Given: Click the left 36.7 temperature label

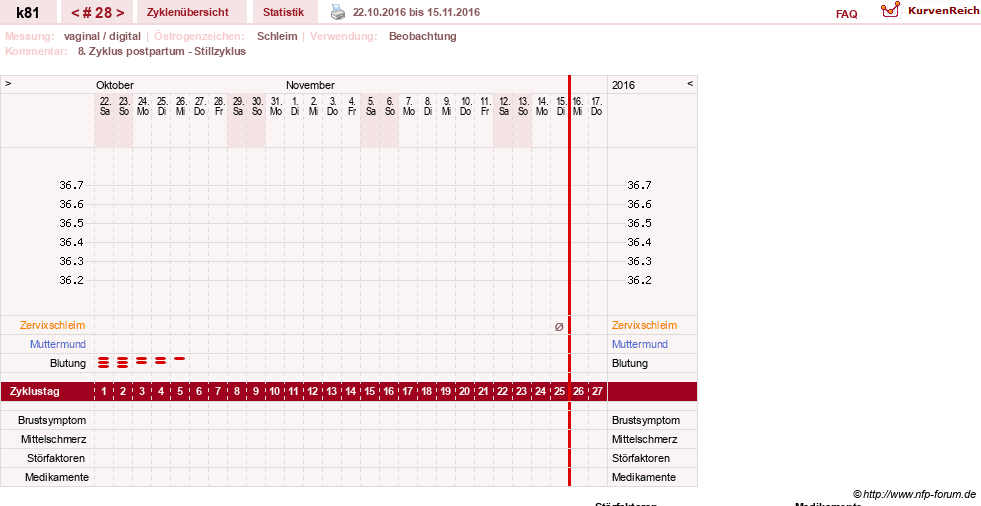Looking at the screenshot, I should click(x=71, y=185).
